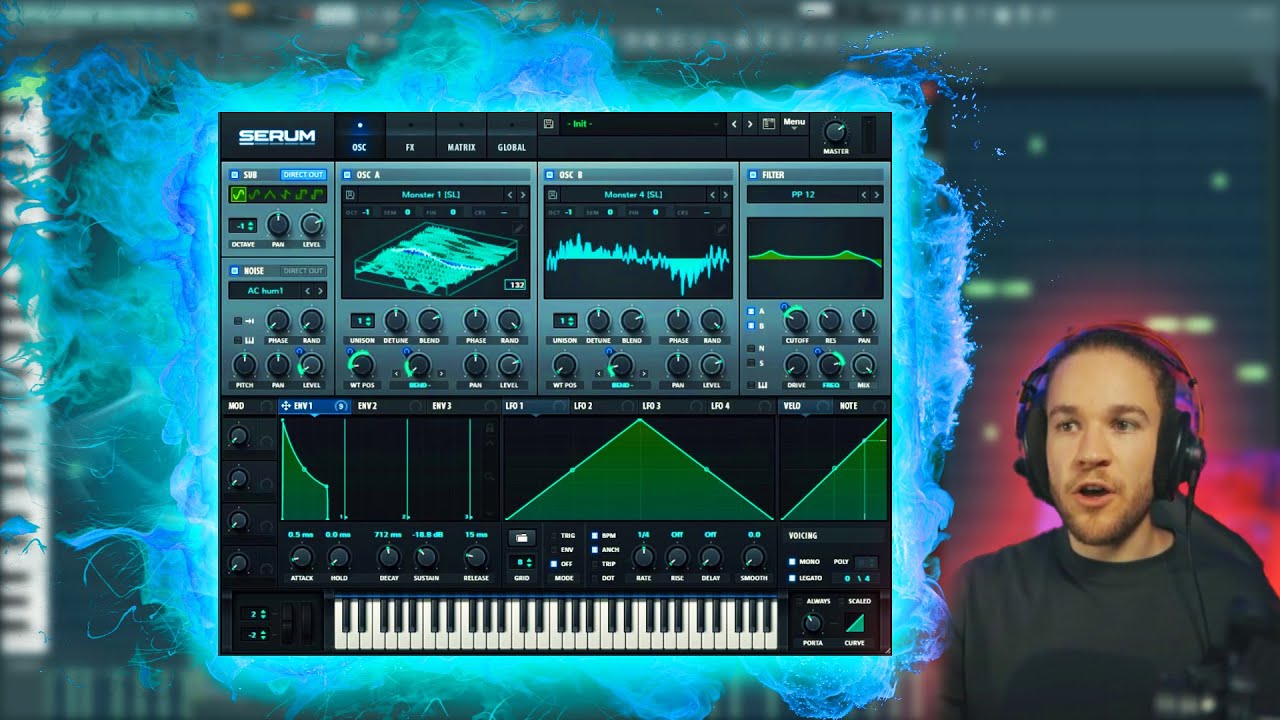Click the envelope Attack knob
1280x720 pixels.
[301, 558]
